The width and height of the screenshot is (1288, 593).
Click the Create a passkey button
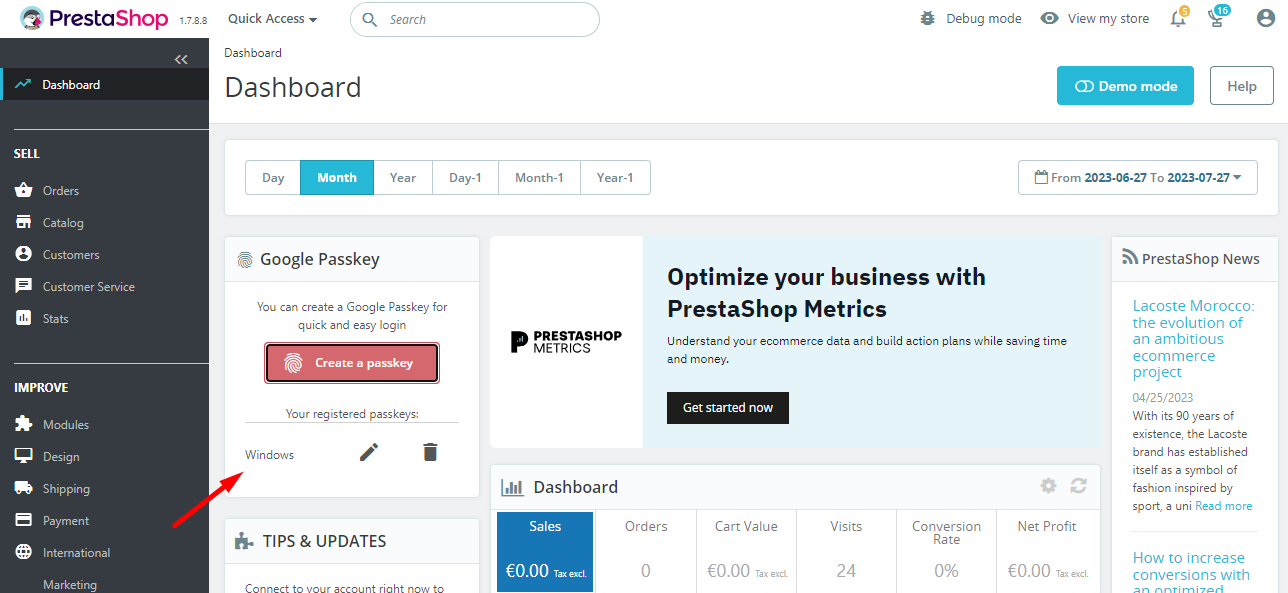click(352, 363)
